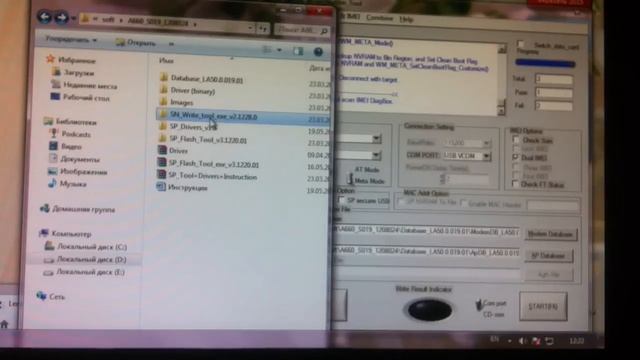Image resolution: width=640 pixels, height=360 pixels.
Task: Refresh the Explorer address bar
Action: 263,29
